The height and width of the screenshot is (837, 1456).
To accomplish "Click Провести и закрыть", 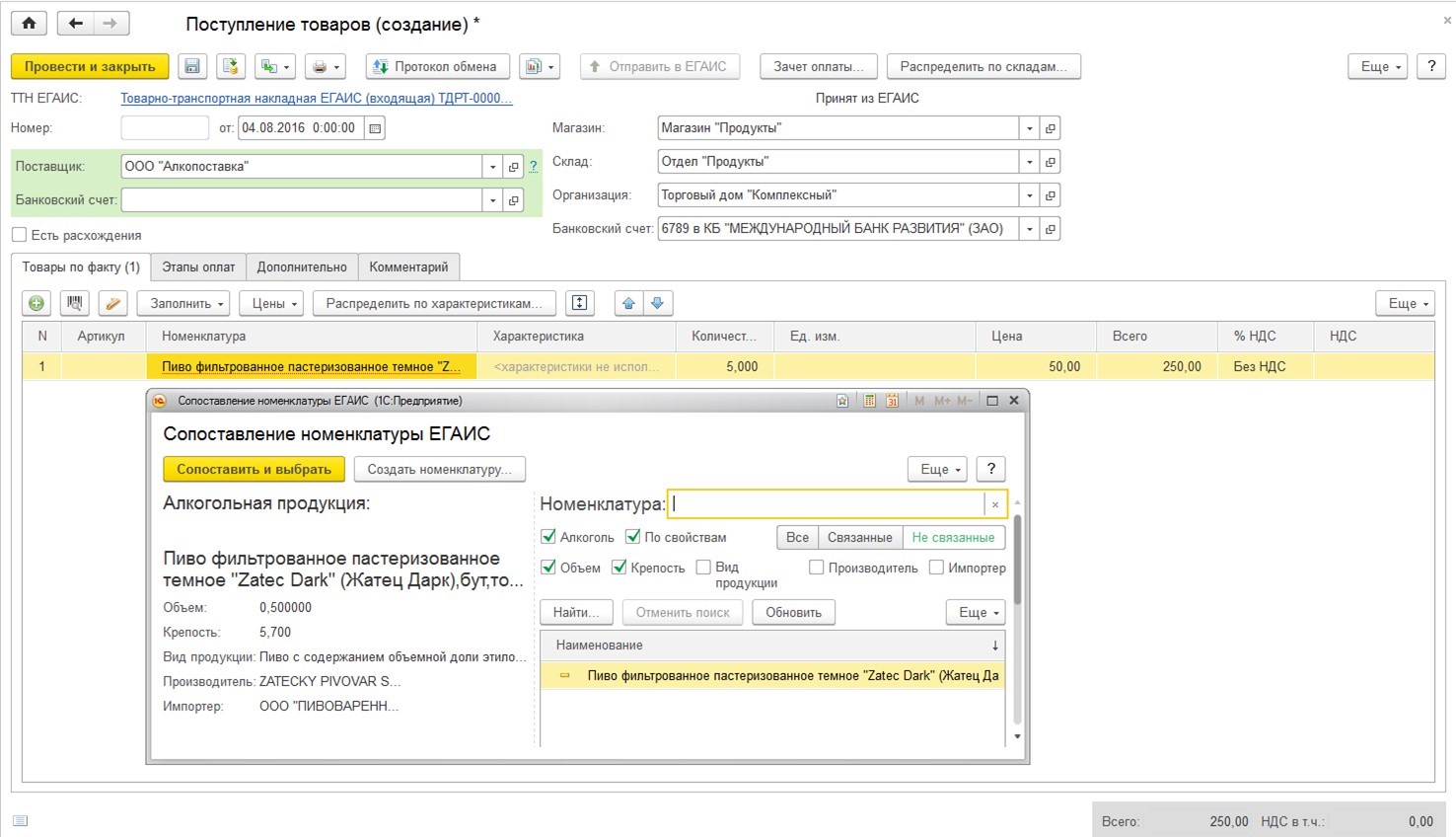I will coord(90,66).
